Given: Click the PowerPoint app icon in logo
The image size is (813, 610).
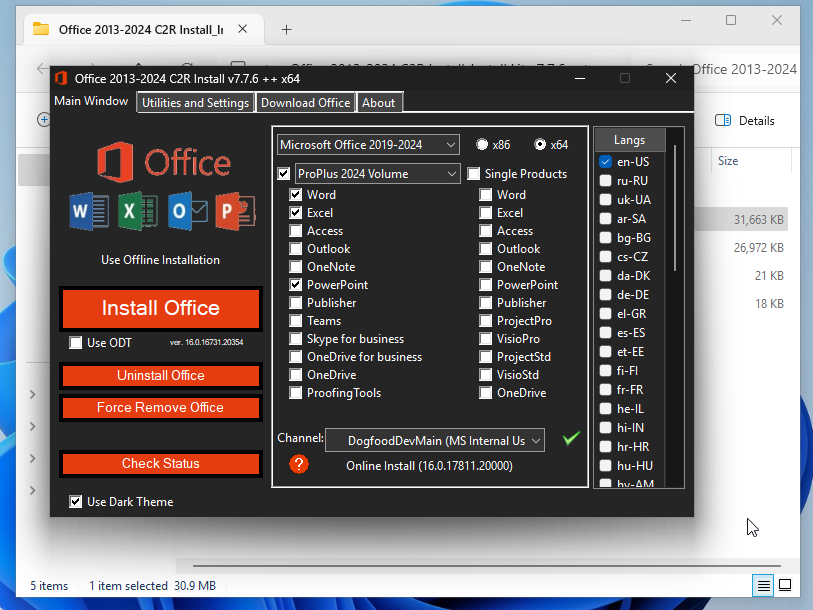Looking at the screenshot, I should 235,212.
